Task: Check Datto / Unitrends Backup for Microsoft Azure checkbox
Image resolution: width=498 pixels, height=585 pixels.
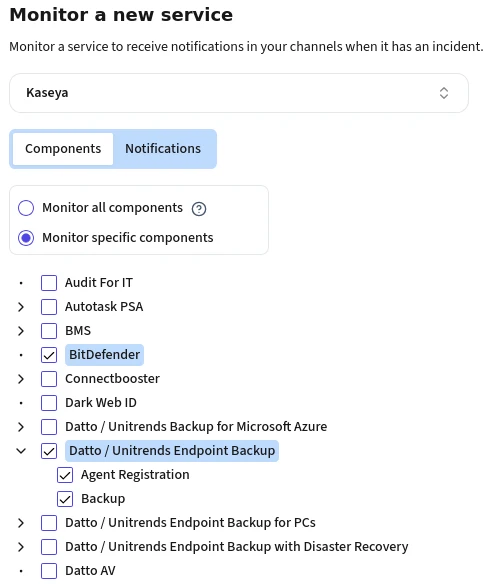Action: [49, 427]
